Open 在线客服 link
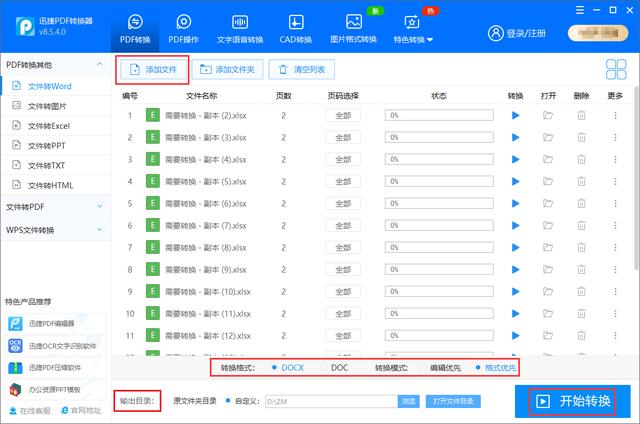 (30, 411)
